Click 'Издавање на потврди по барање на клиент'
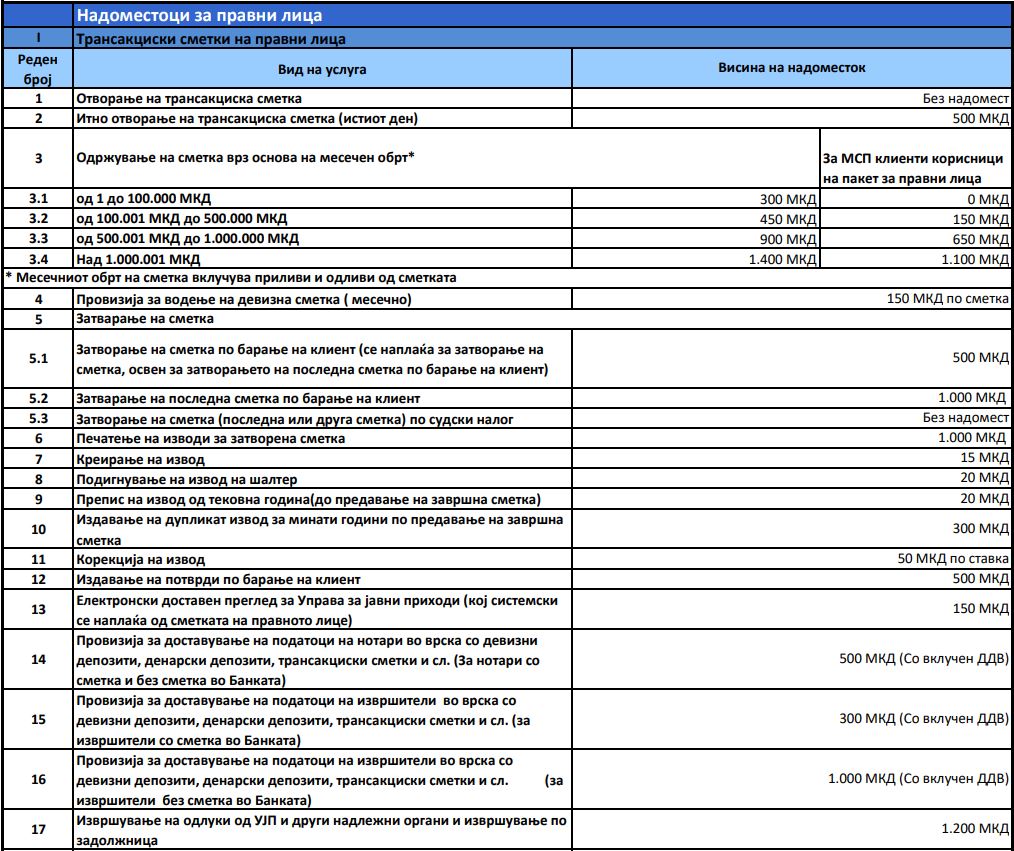The image size is (1014, 851). (218, 579)
